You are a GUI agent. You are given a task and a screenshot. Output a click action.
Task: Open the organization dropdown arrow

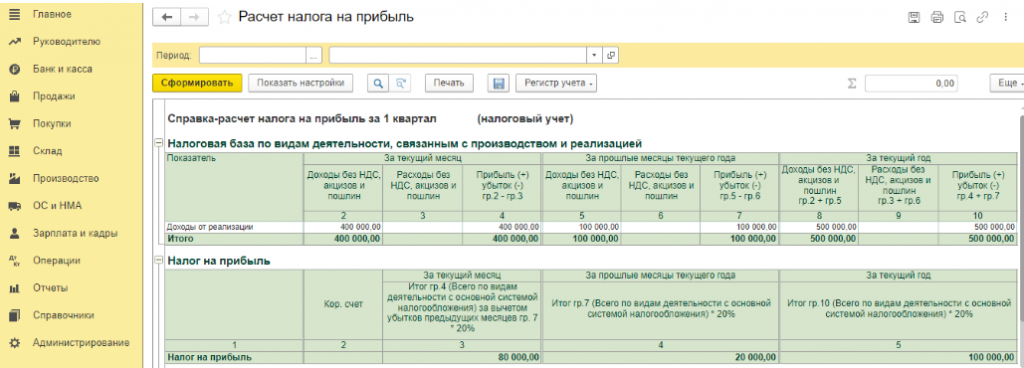[x=594, y=55]
